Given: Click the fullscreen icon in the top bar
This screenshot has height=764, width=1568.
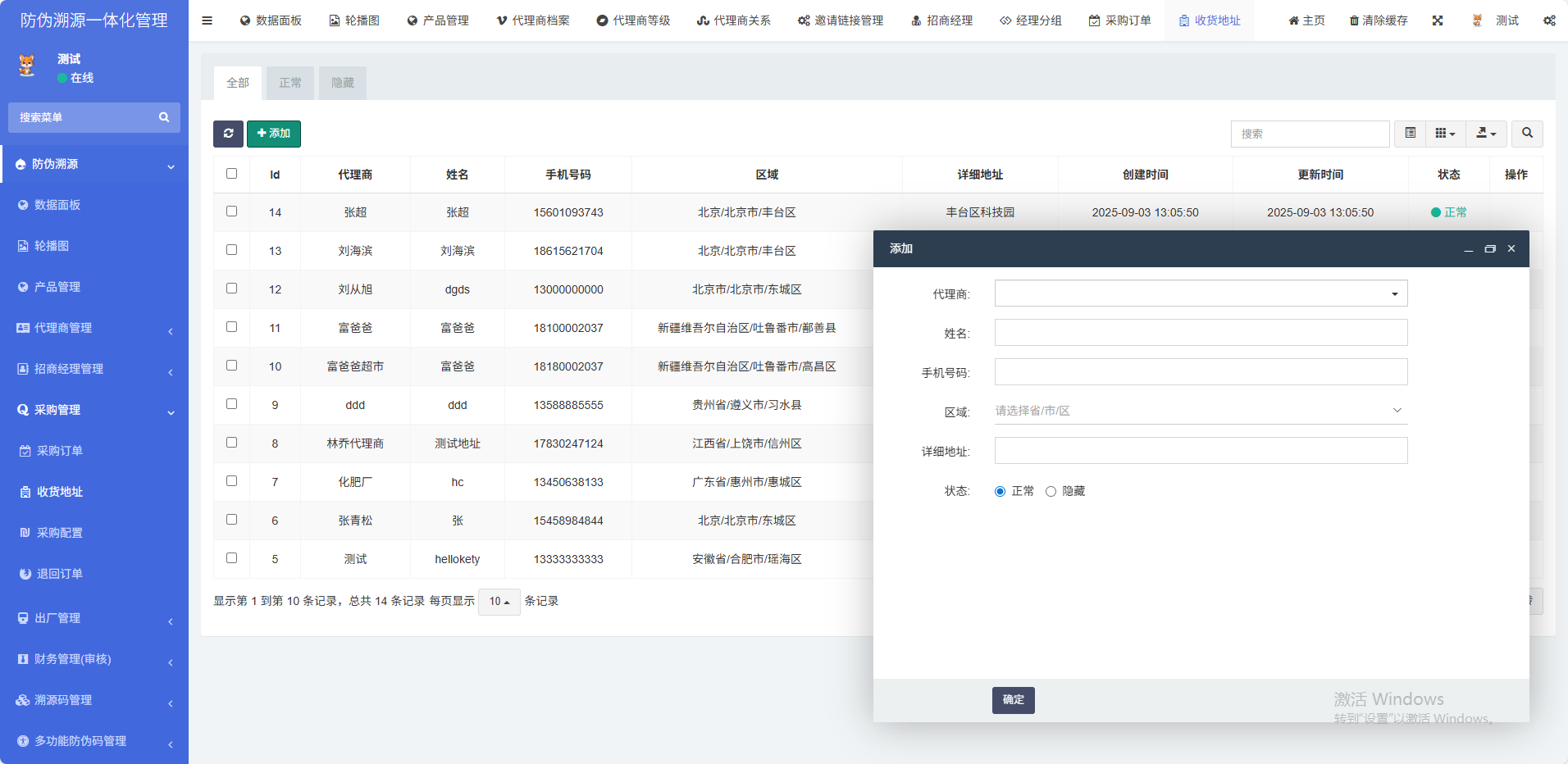Looking at the screenshot, I should [x=1438, y=20].
